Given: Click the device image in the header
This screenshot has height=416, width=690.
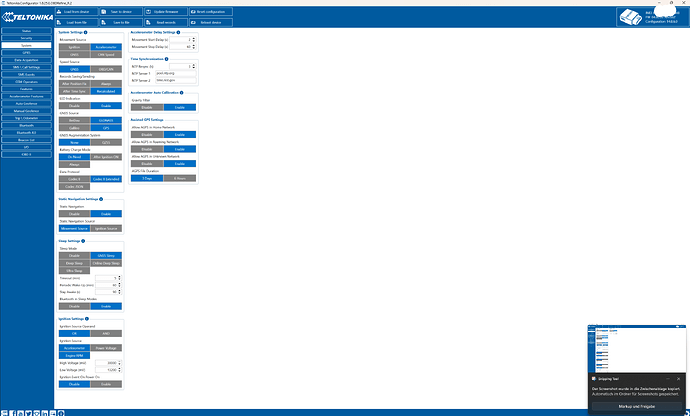Looking at the screenshot, I should [631, 18].
